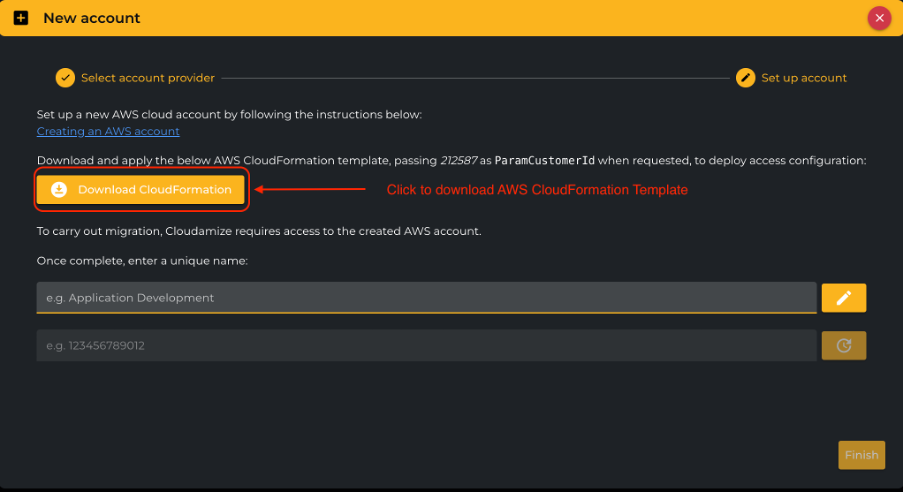Image resolution: width=904 pixels, height=492 pixels.
Task: Click the red download template annotation text
Action: click(537, 189)
